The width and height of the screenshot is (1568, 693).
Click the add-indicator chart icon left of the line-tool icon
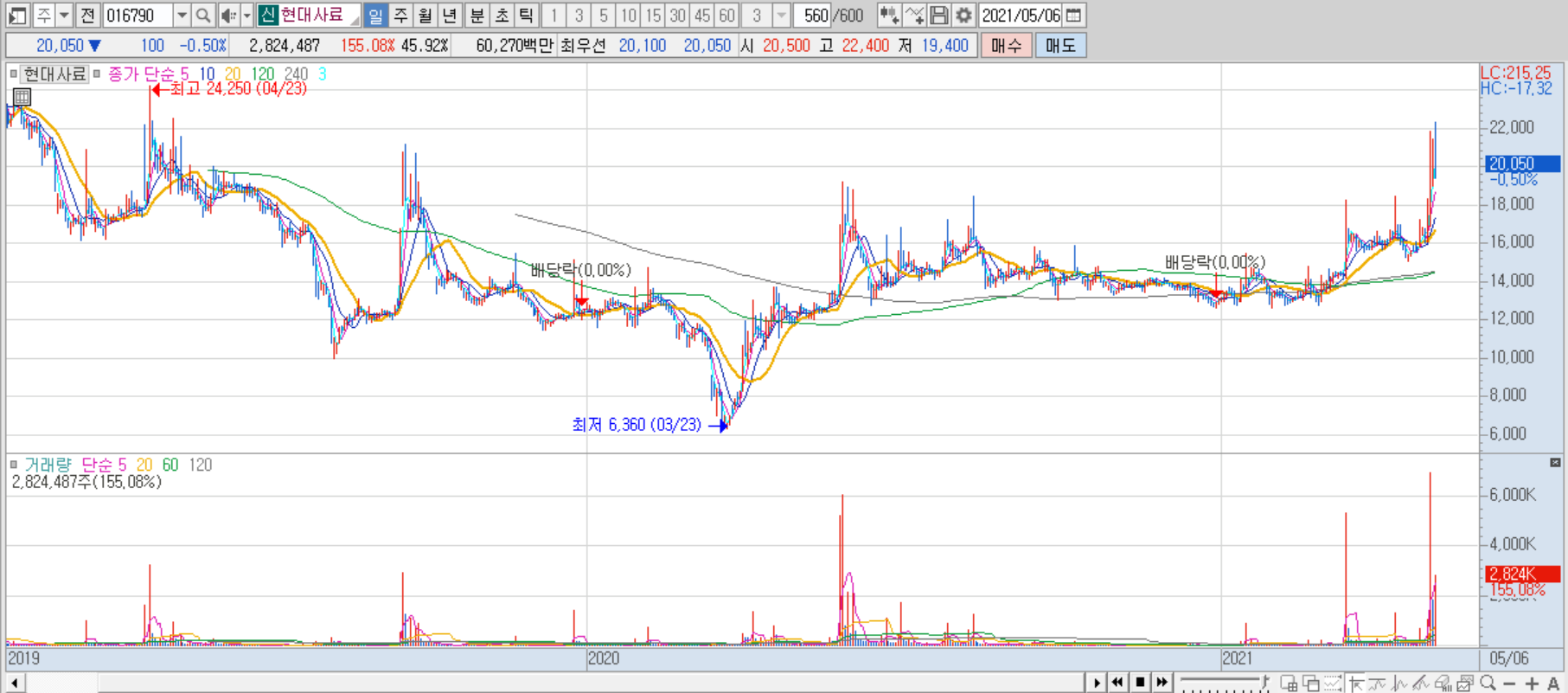click(x=888, y=16)
